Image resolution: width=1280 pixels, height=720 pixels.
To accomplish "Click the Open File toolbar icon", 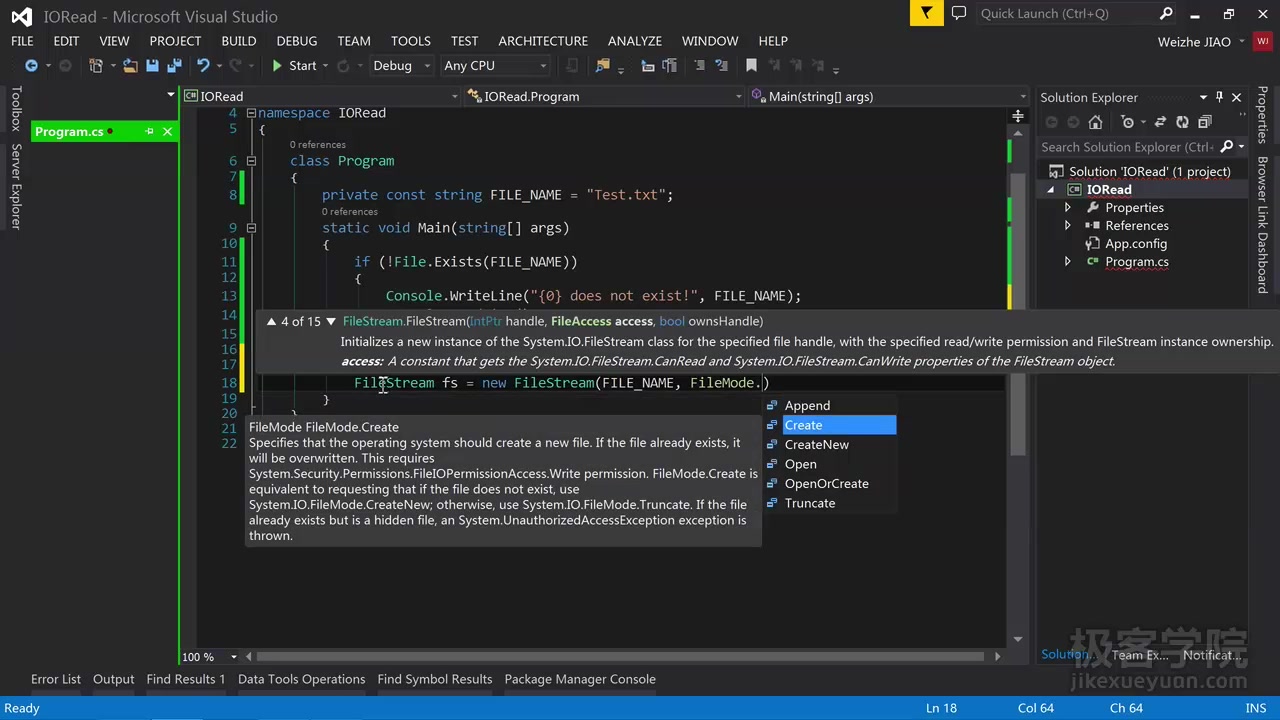I will coord(131,66).
